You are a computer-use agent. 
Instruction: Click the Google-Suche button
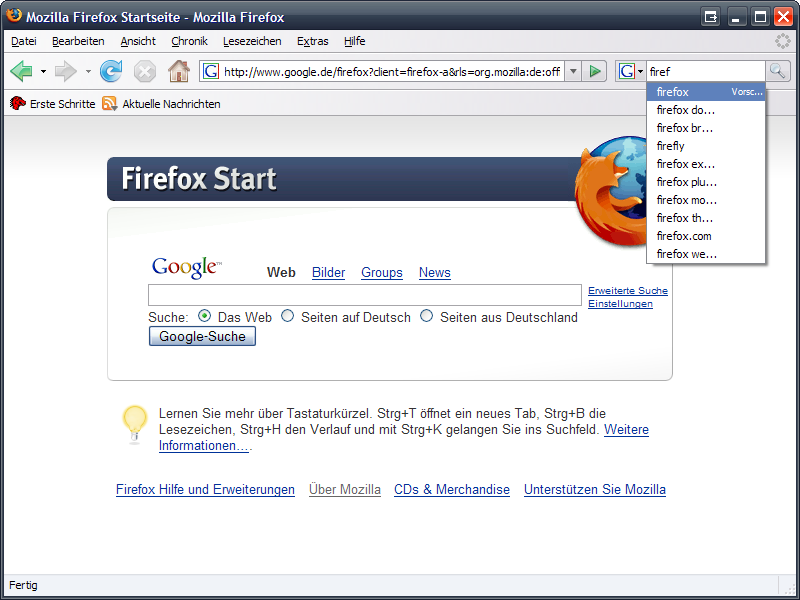click(202, 336)
